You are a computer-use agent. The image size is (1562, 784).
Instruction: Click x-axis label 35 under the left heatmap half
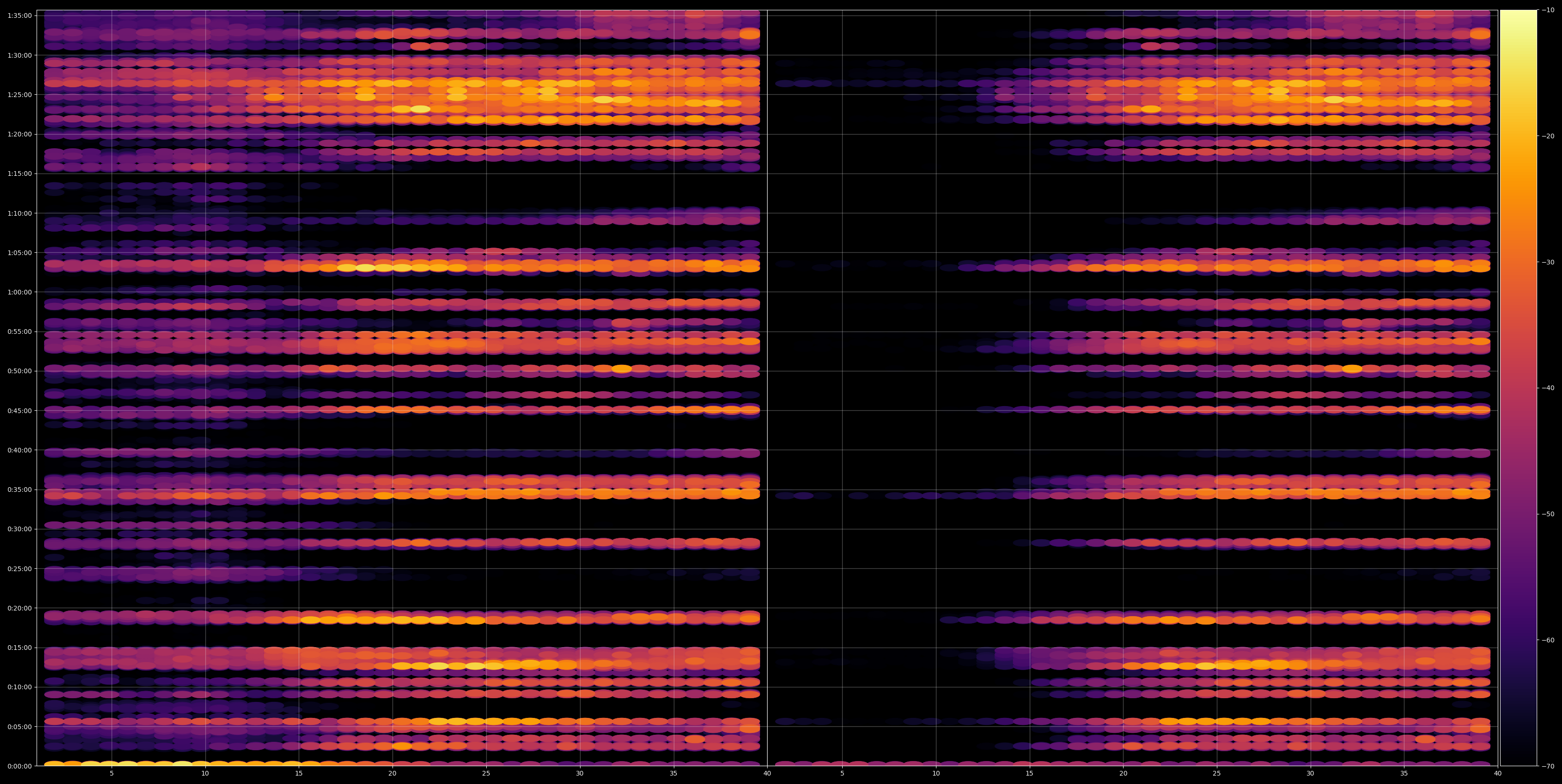click(674, 774)
